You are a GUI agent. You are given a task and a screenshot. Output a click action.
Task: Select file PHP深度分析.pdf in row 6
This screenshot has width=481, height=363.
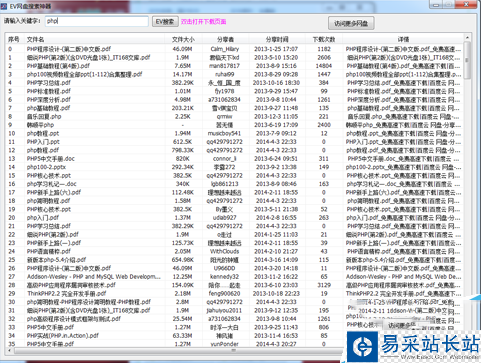pyautogui.click(x=49, y=100)
